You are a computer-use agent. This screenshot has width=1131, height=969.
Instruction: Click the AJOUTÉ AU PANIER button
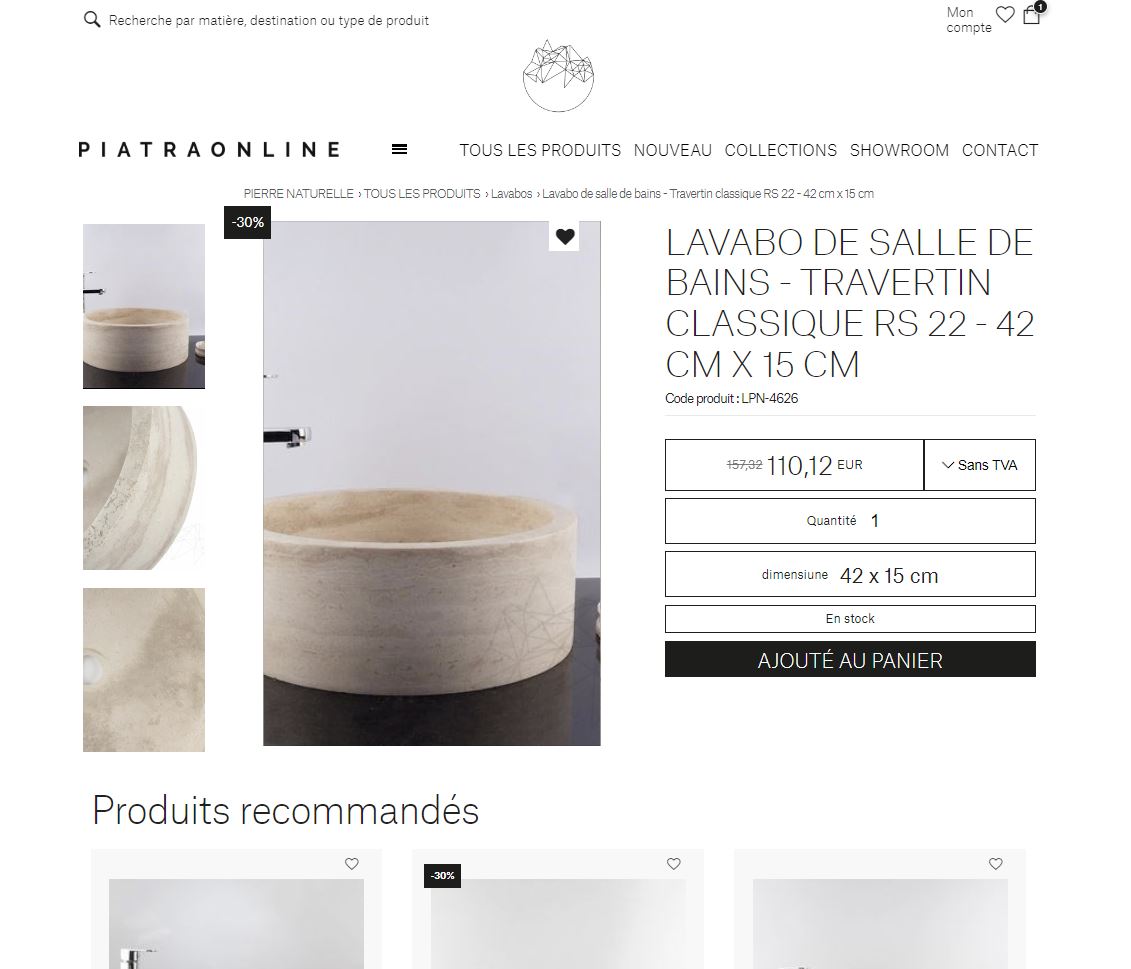[x=850, y=659]
